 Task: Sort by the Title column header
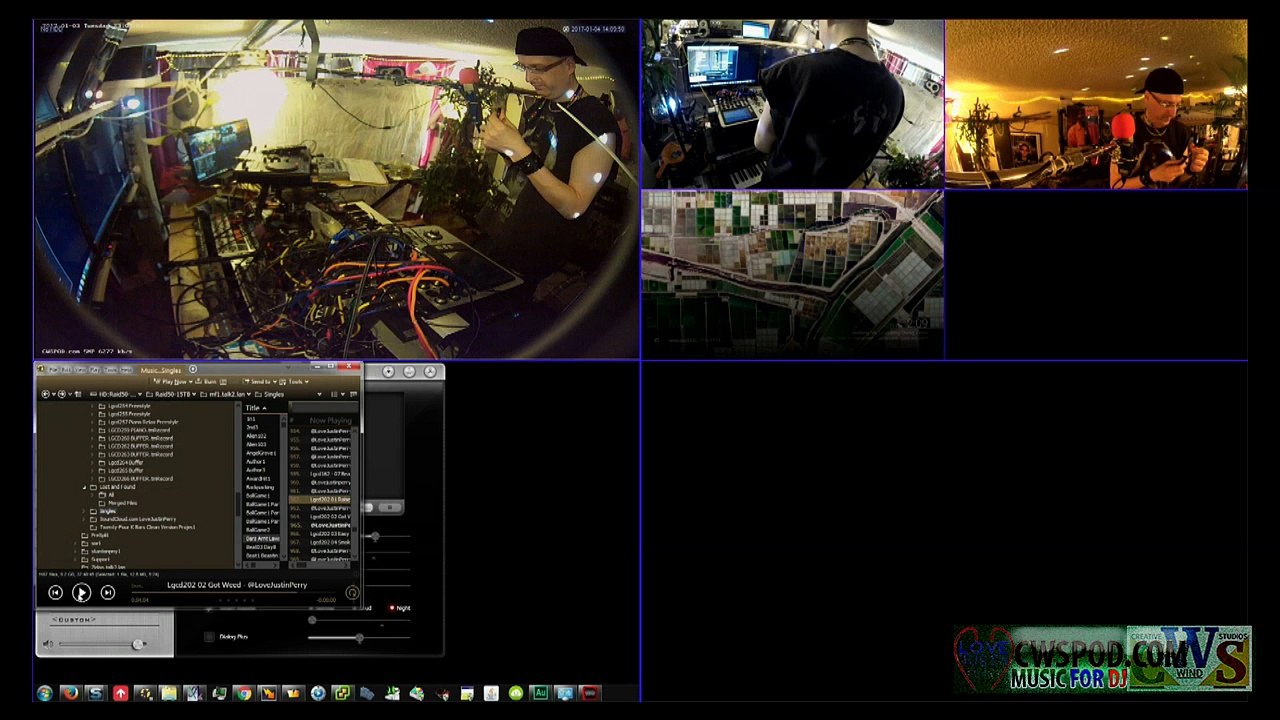tap(256, 408)
